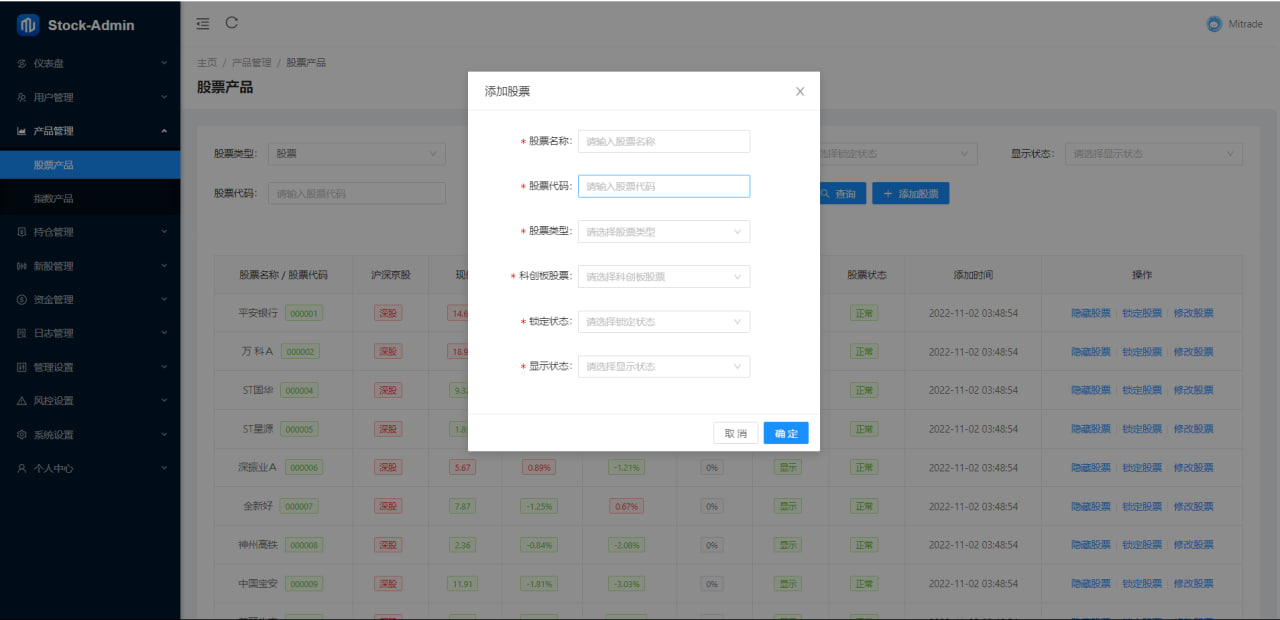
Task: Click the Mitrade user avatar icon
Action: coord(1214,25)
